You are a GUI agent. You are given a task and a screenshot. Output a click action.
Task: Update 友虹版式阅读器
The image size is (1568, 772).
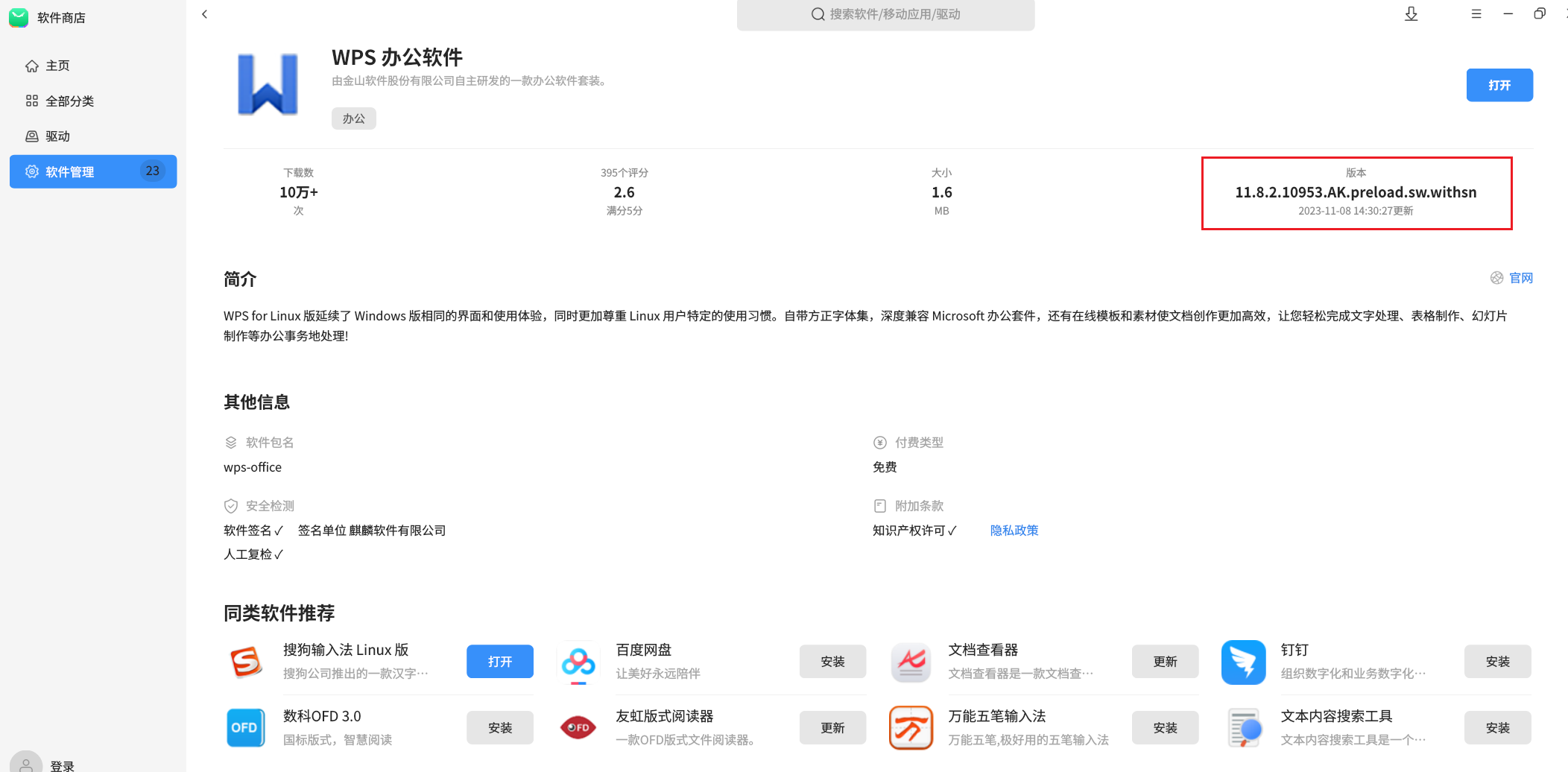[832, 728]
